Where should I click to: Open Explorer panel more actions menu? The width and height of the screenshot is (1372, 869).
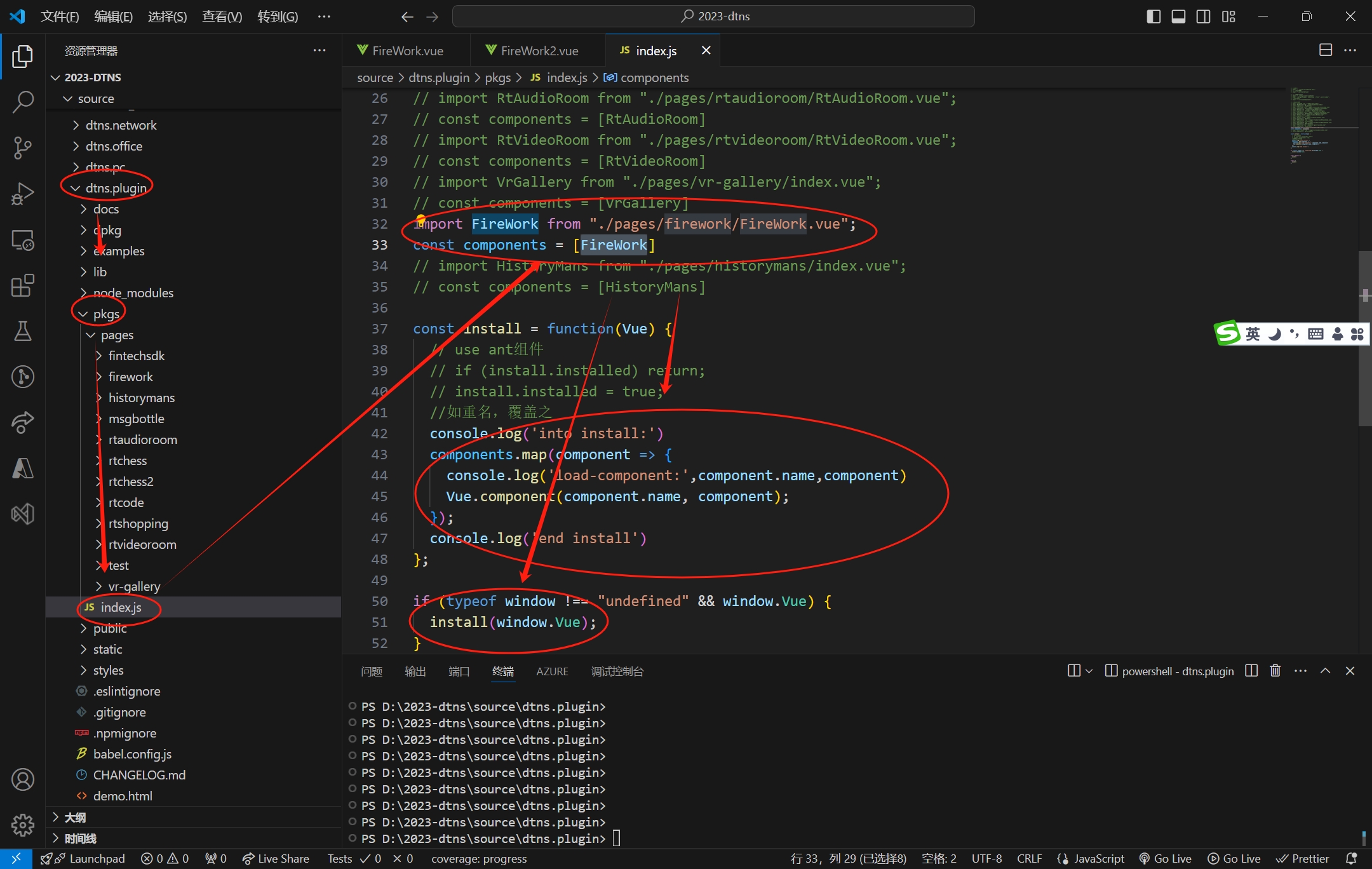319,50
